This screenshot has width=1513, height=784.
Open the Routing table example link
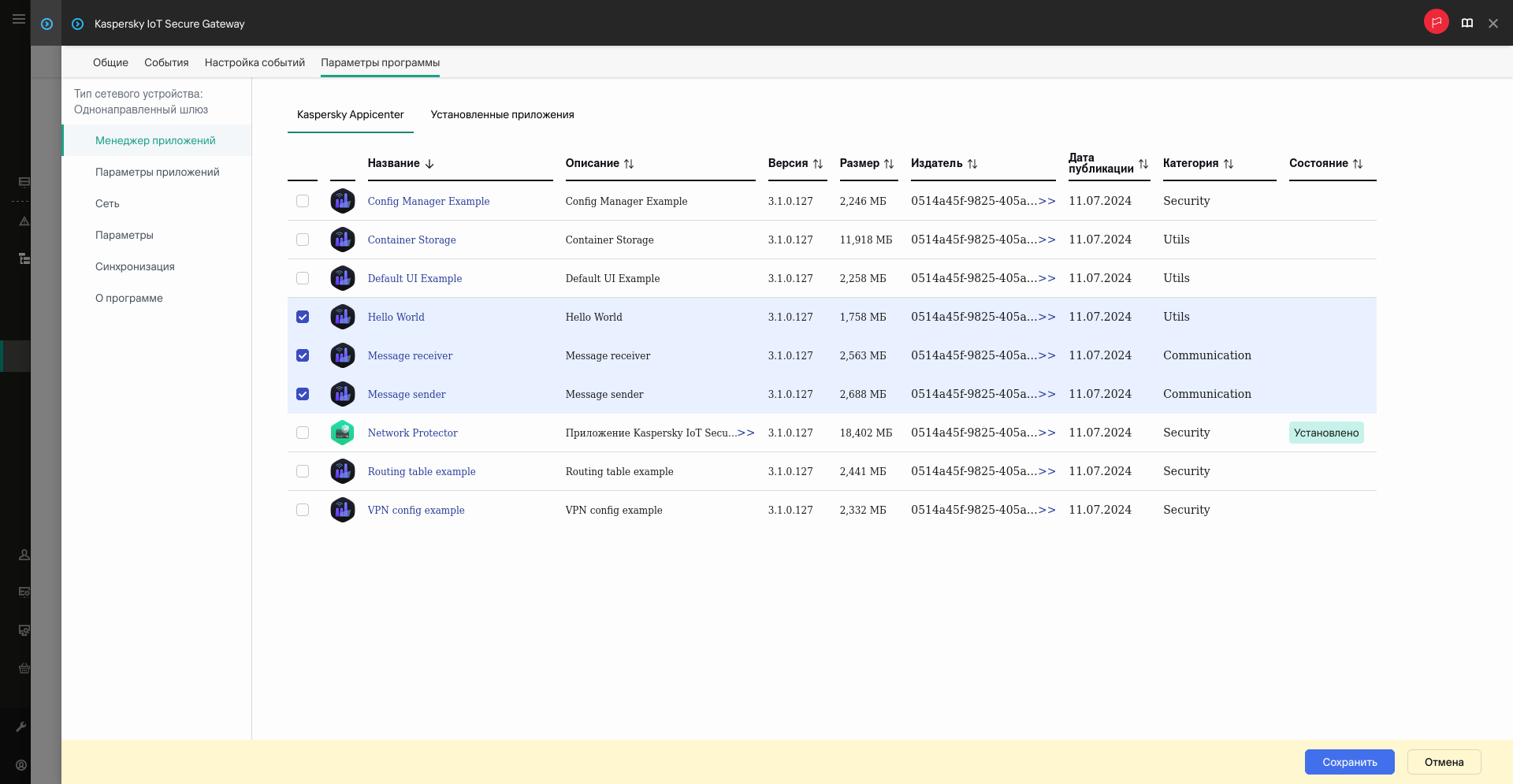point(422,471)
